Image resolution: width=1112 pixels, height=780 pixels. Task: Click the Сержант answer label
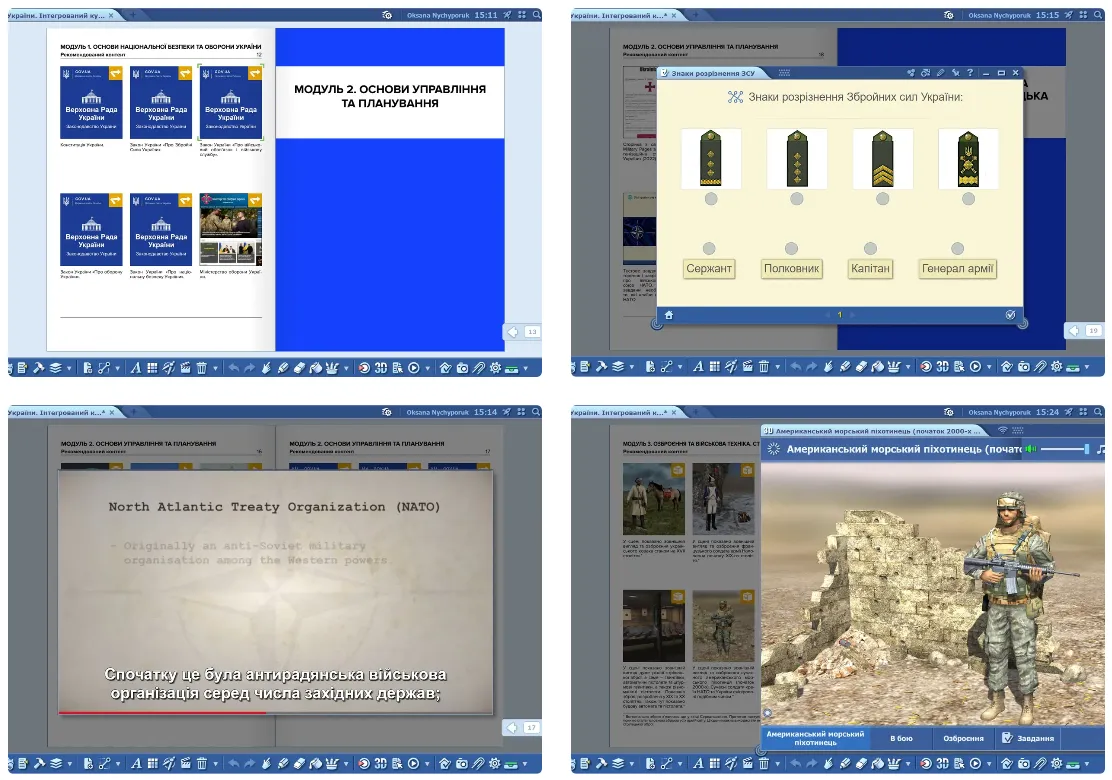pos(708,269)
